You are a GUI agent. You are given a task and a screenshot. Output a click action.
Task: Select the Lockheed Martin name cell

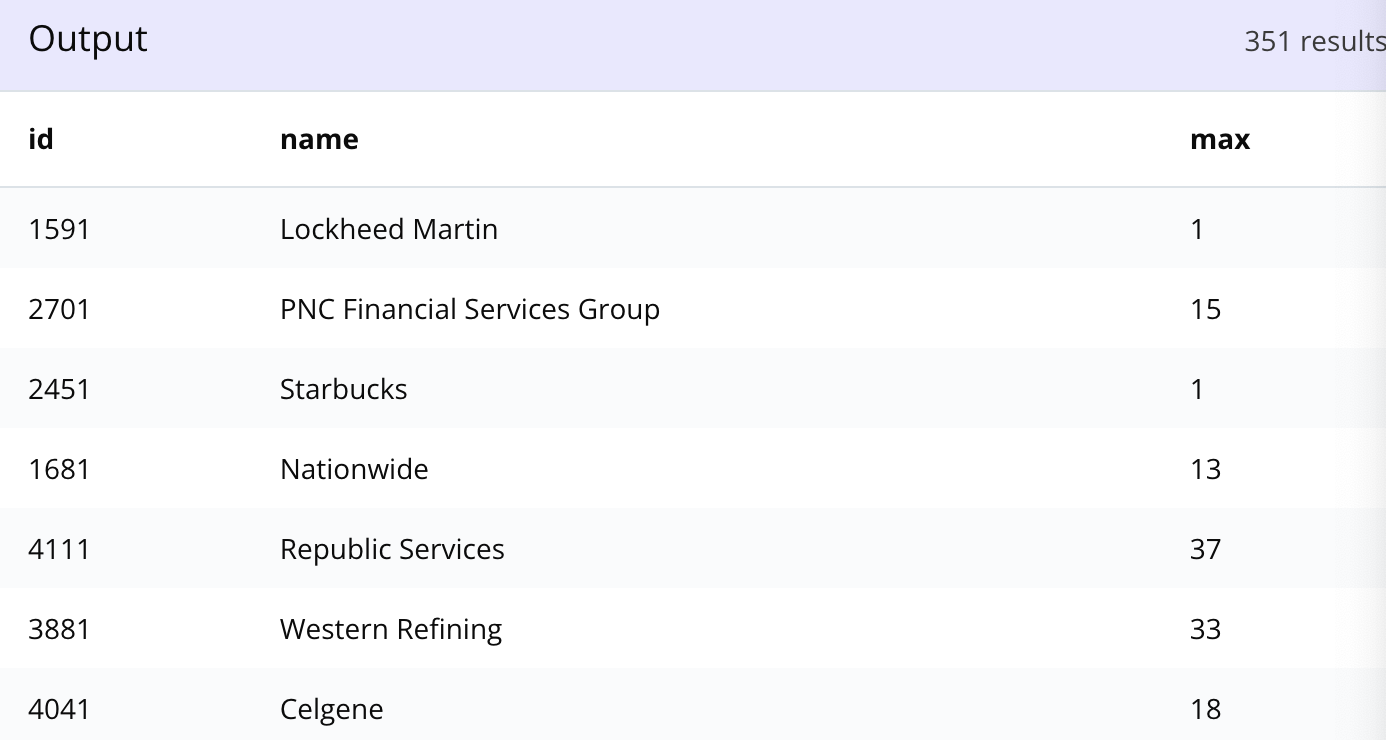[x=389, y=229]
